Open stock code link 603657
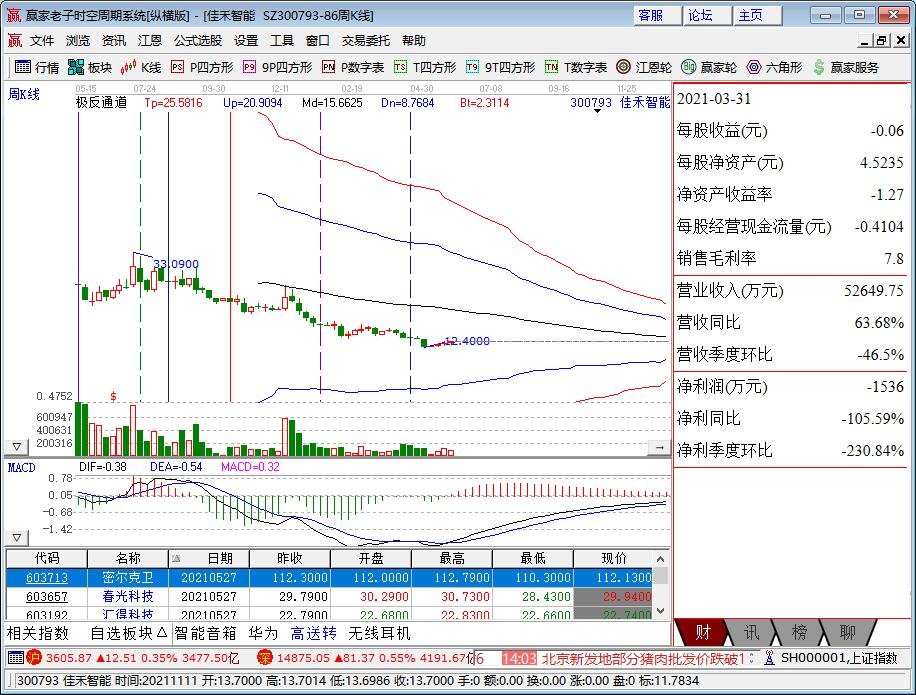The height and width of the screenshot is (695, 916). point(47,597)
